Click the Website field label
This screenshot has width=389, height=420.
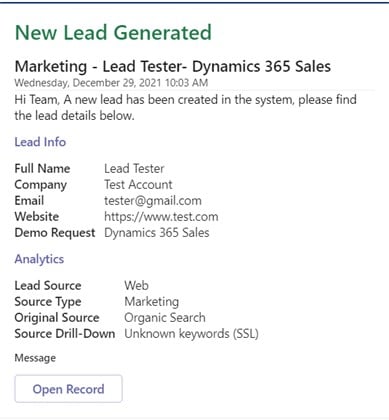point(37,217)
